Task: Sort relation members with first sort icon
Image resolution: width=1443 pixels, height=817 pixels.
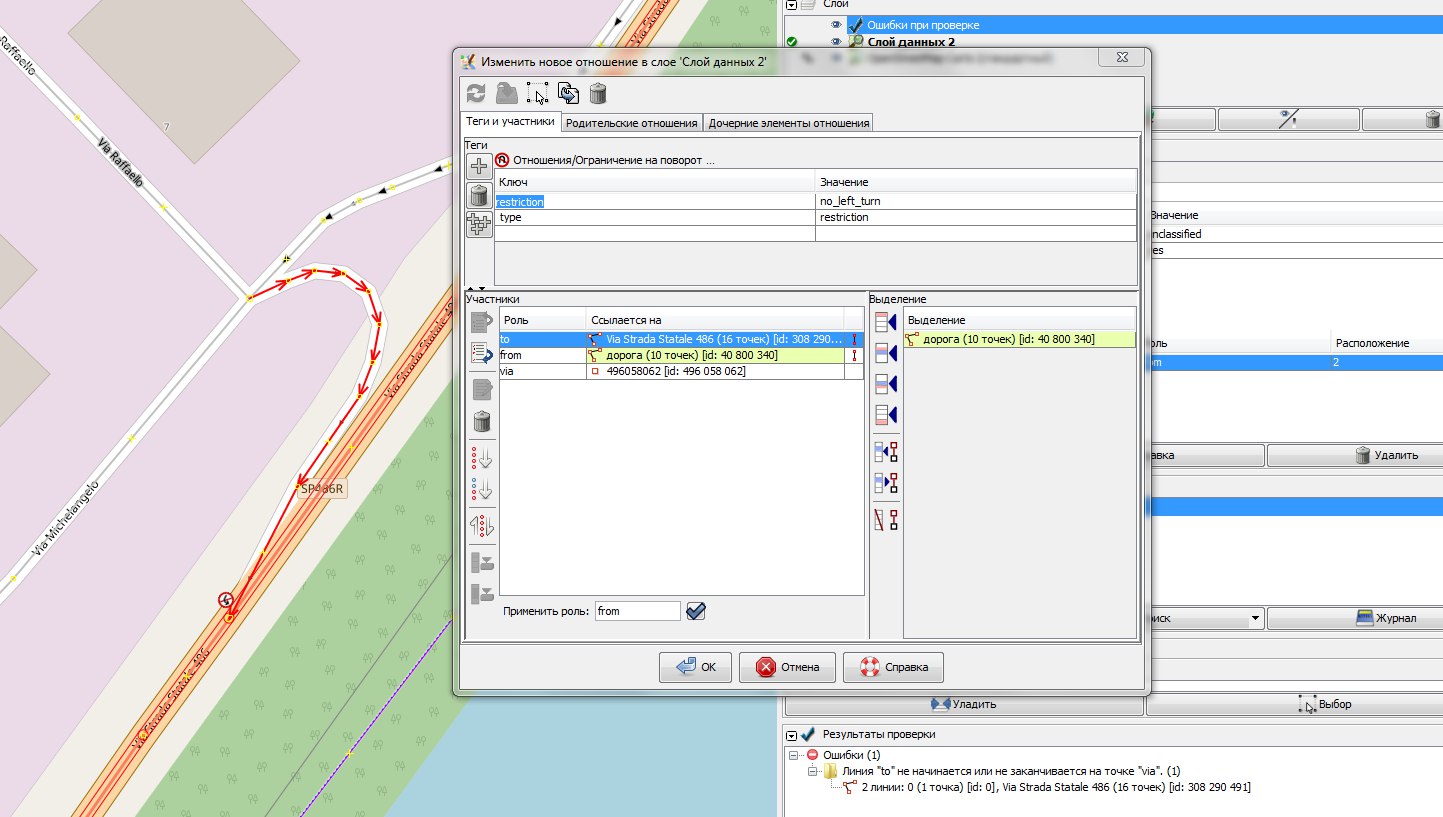Action: click(x=482, y=458)
